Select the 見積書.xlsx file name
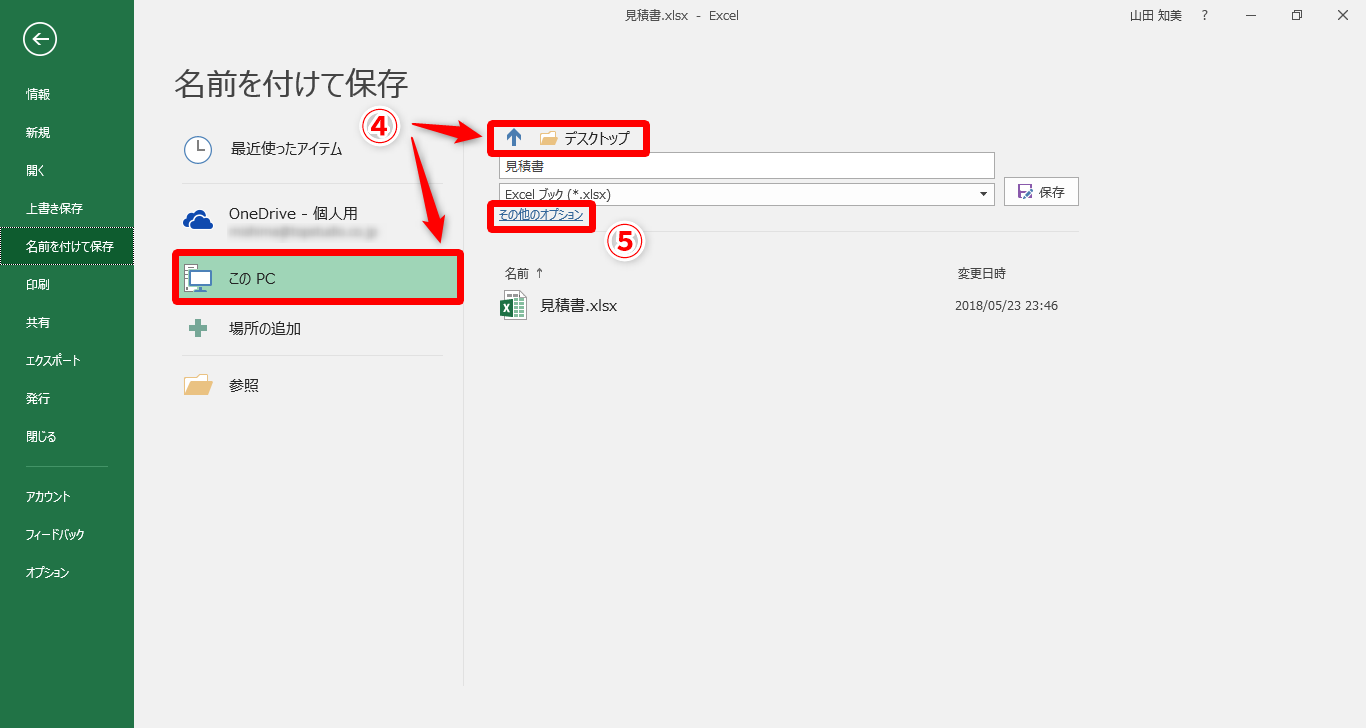This screenshot has width=1366, height=728. coord(578,306)
